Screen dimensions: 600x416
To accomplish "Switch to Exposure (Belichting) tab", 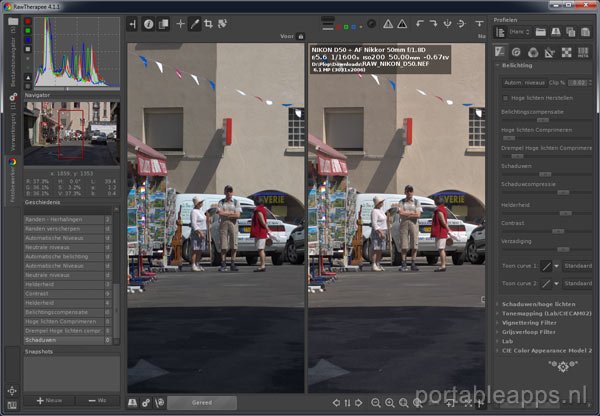I will pos(500,52).
